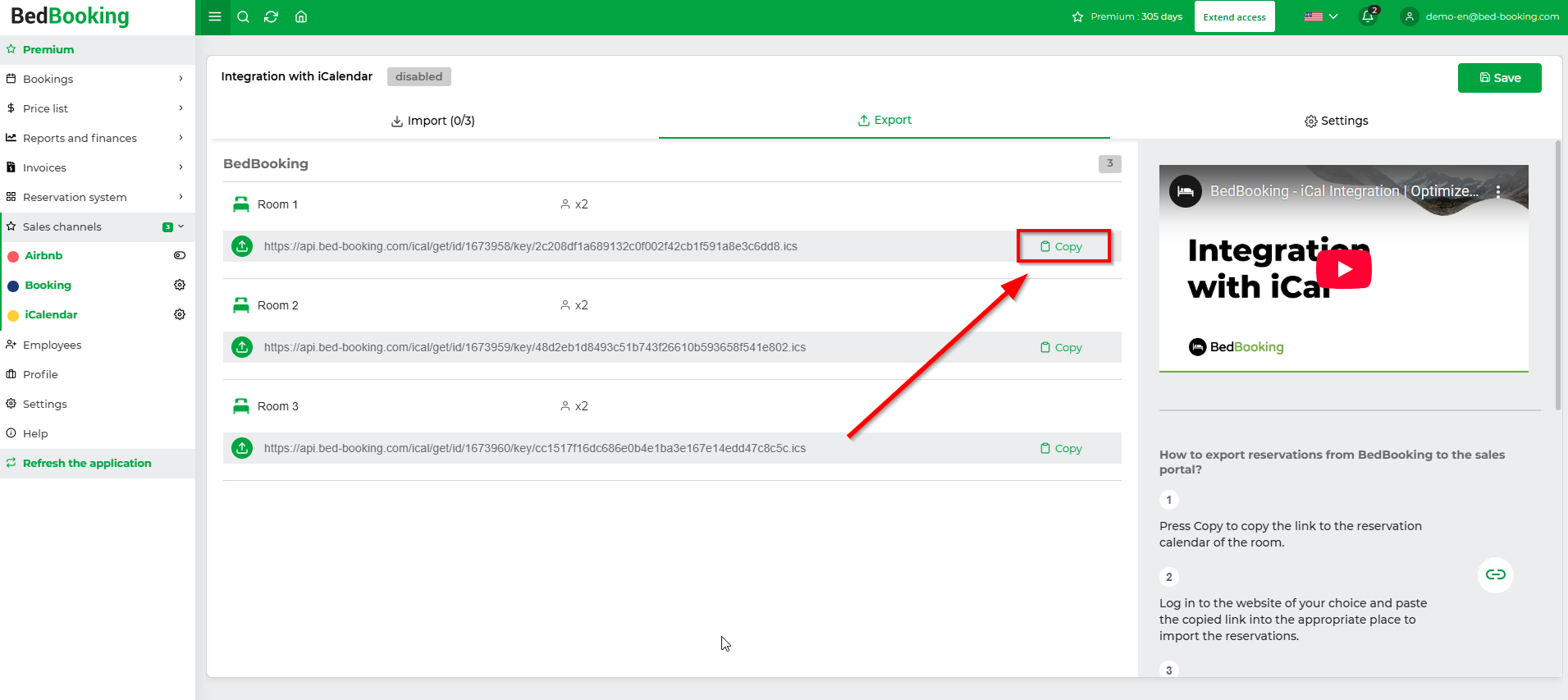The image size is (1568, 700).
Task: Open the iCalendar sales channel
Action: pyautogui.click(x=51, y=314)
